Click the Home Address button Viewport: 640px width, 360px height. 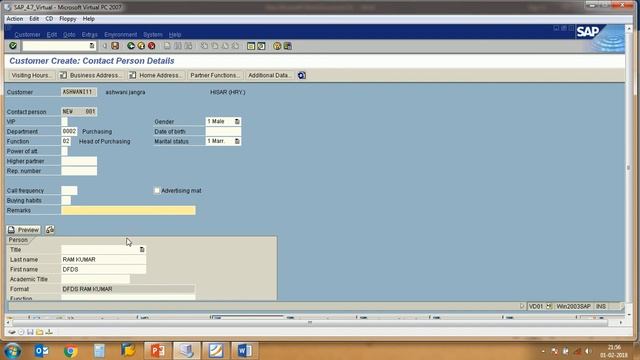pos(156,76)
